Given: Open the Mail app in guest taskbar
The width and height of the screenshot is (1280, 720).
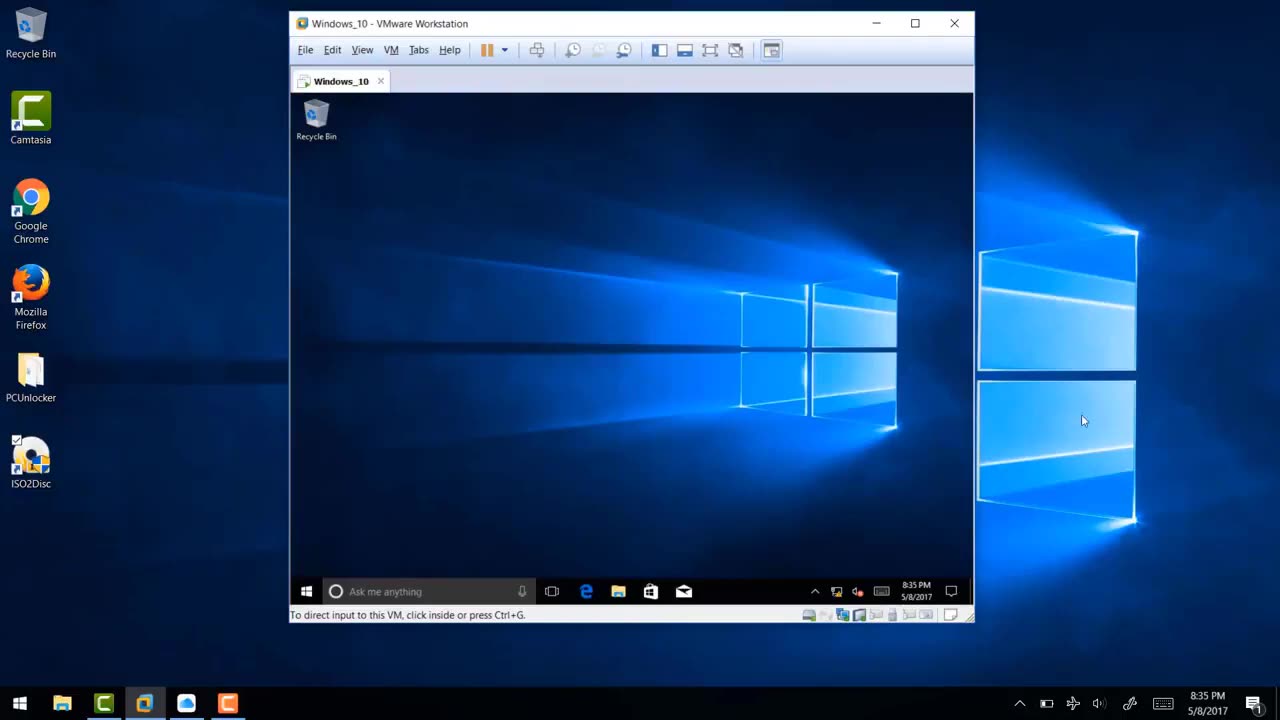Looking at the screenshot, I should [684, 591].
